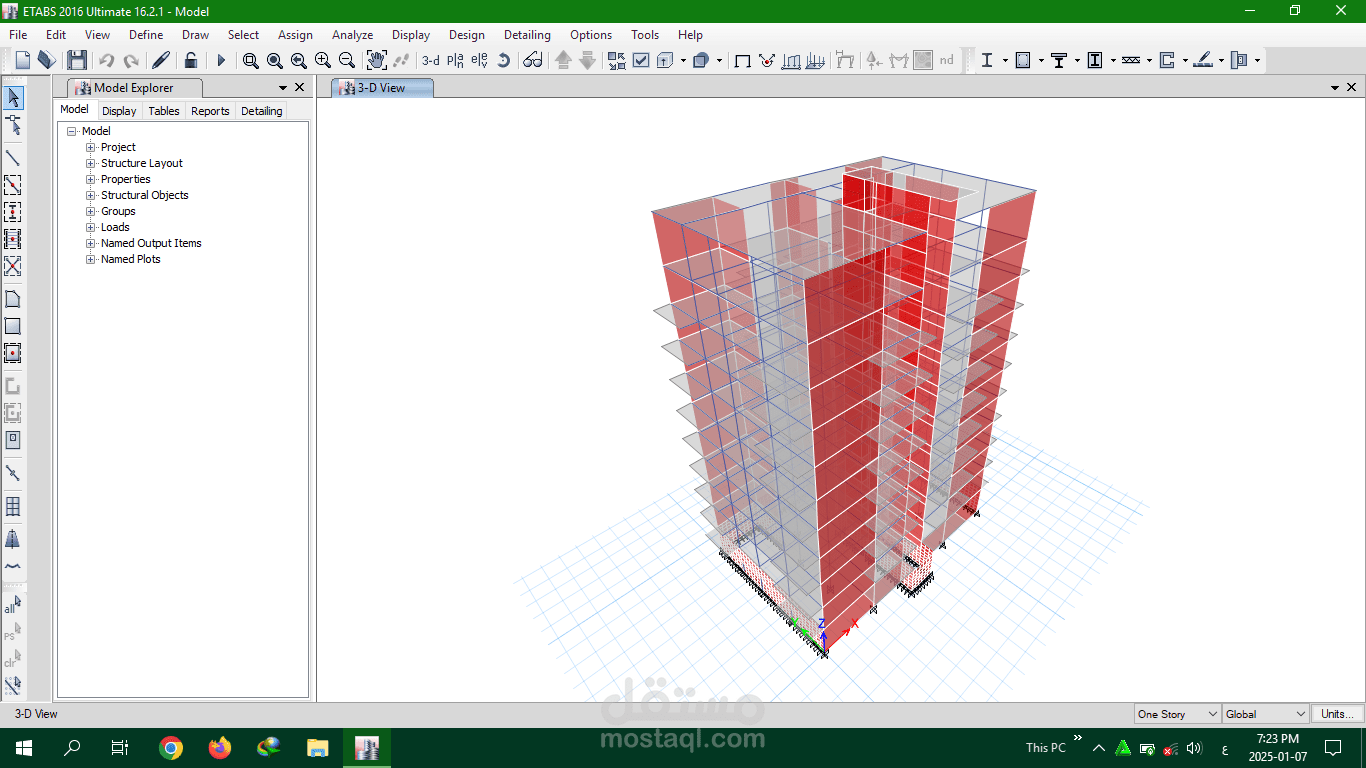Select the Draw Beam line tool in sidebar
Image resolution: width=1366 pixels, height=768 pixels.
point(13,157)
